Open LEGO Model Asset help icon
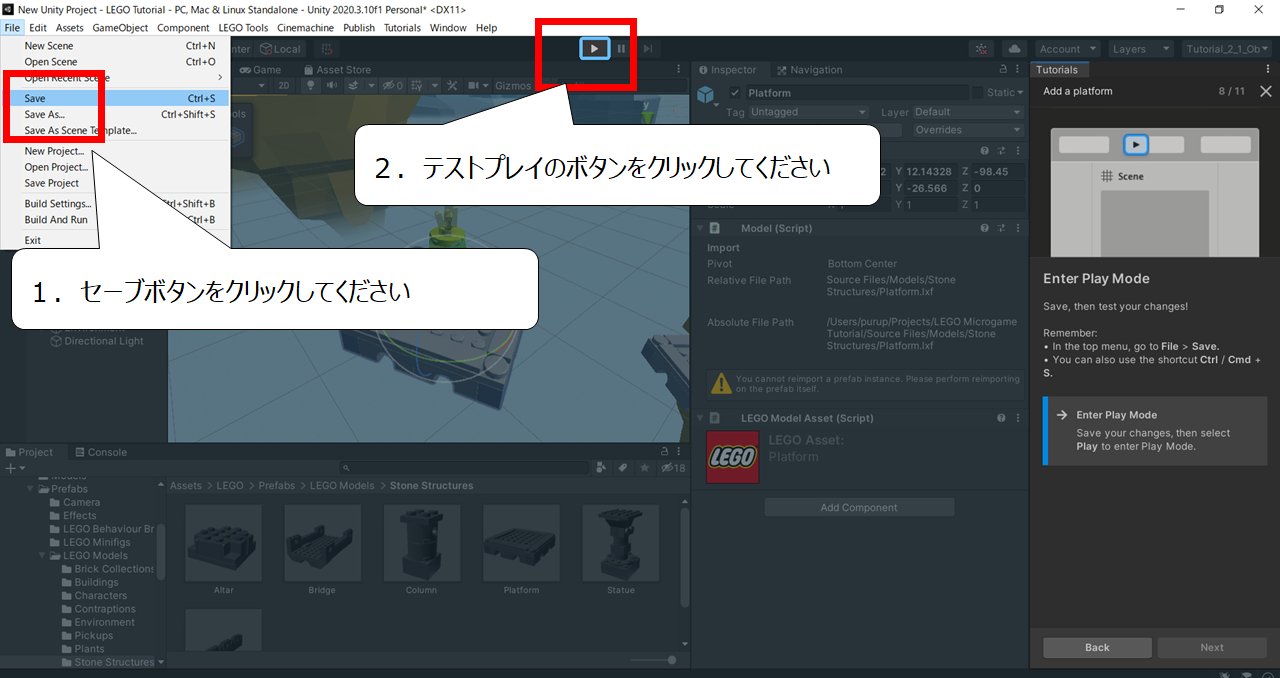The width and height of the screenshot is (1280, 678). (x=1001, y=418)
